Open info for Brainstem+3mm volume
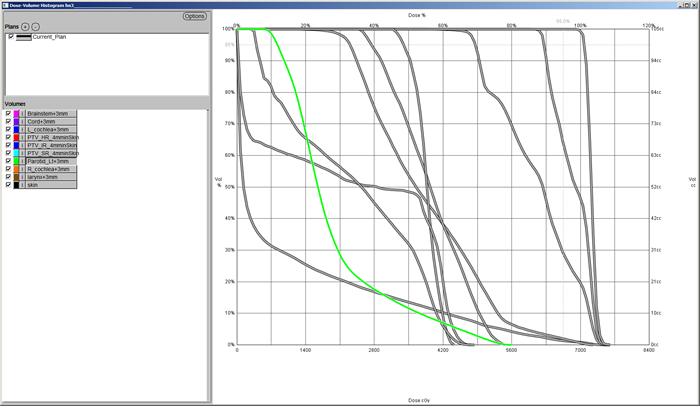This screenshot has width=700, height=406. [23, 114]
